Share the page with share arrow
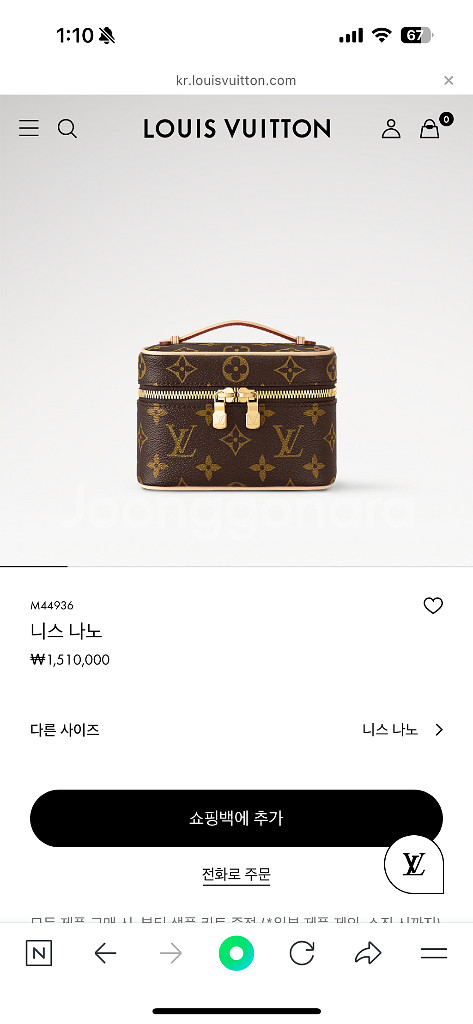 [368, 953]
